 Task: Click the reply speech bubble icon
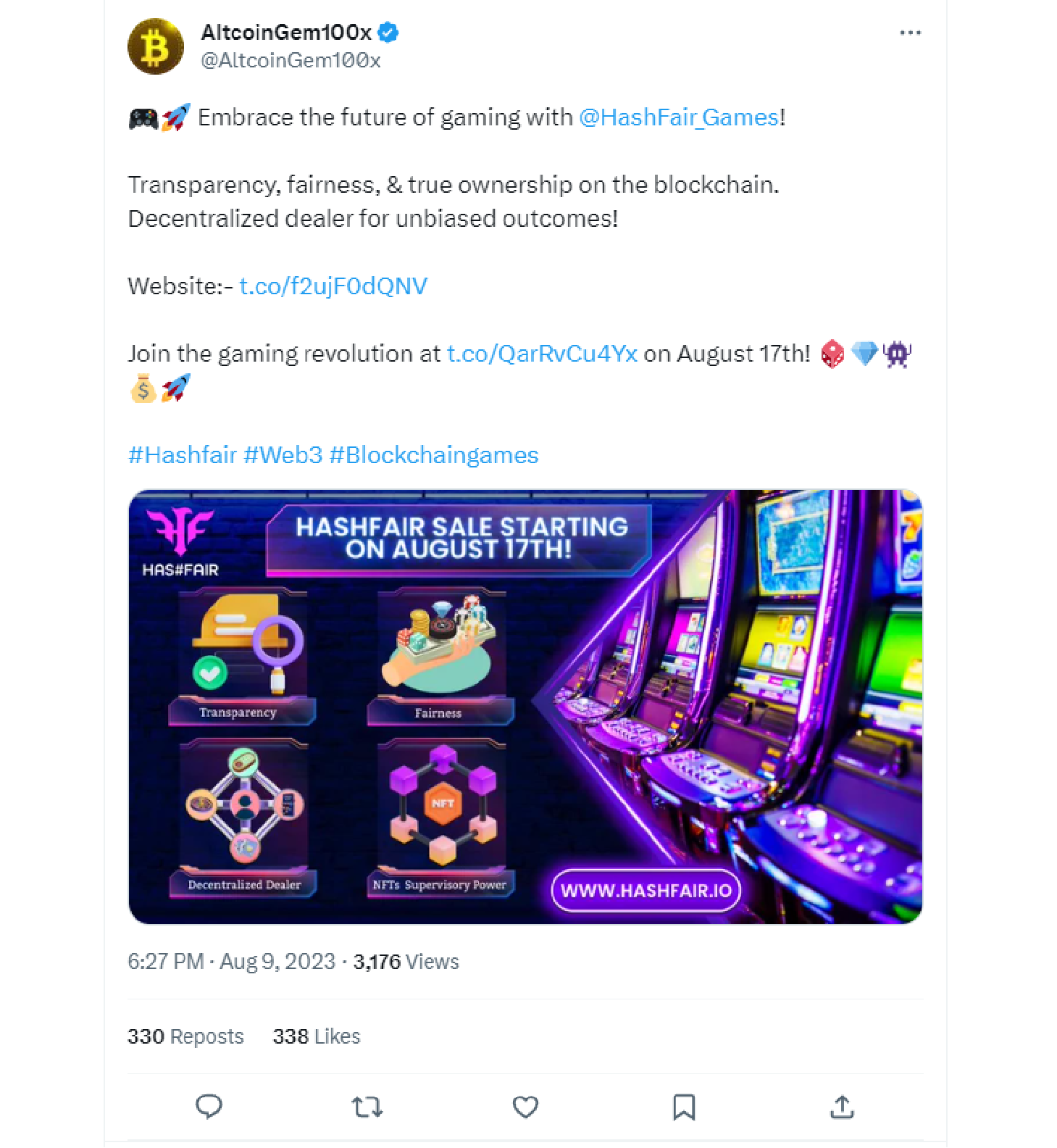tap(209, 1107)
